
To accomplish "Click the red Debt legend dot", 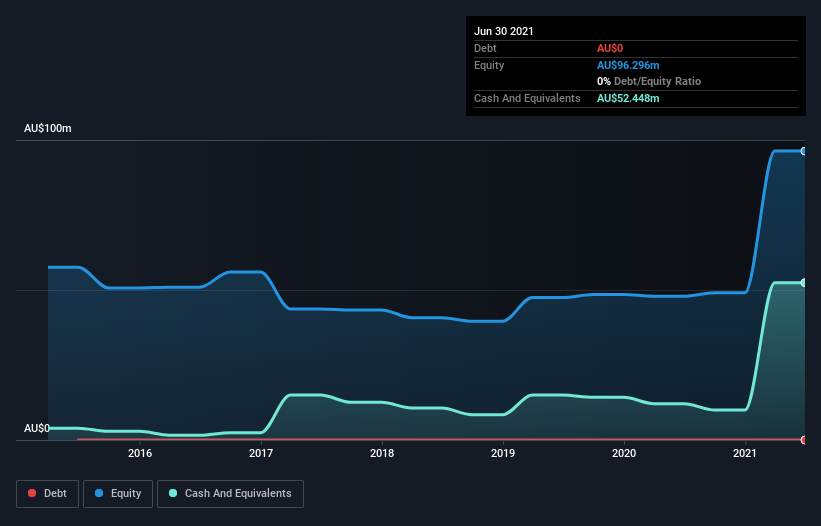I will click(32, 493).
